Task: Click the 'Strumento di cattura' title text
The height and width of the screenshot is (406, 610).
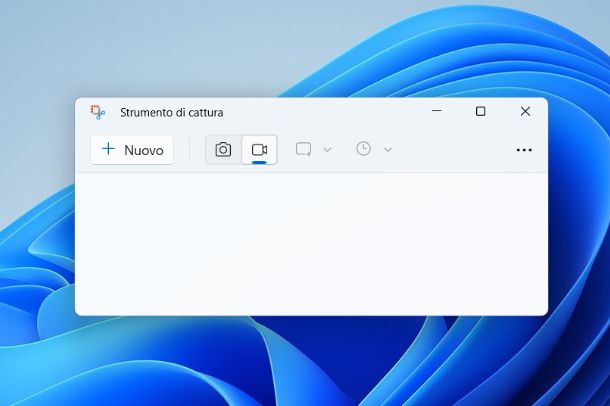Action: pyautogui.click(x=172, y=113)
